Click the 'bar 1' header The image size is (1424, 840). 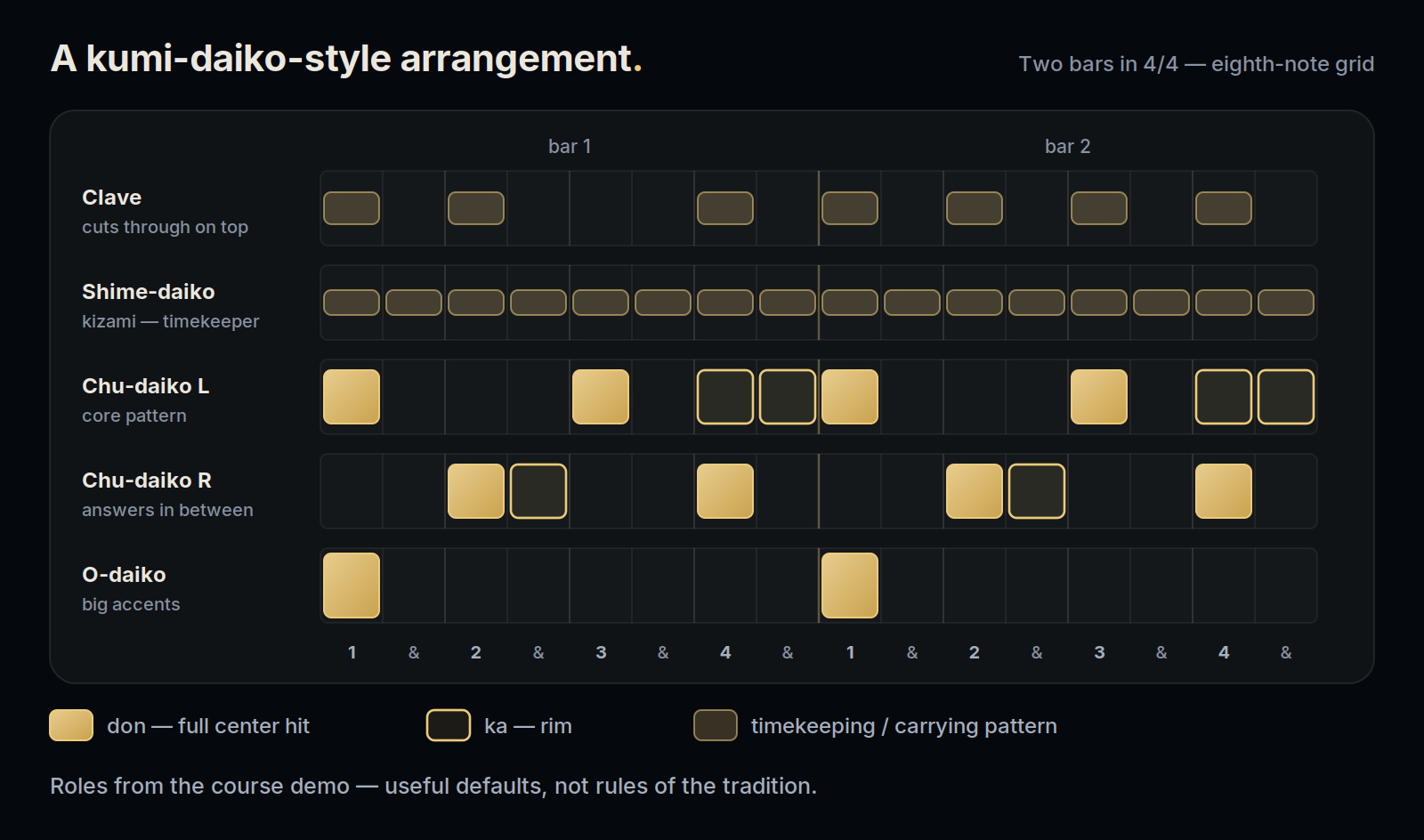pos(570,147)
